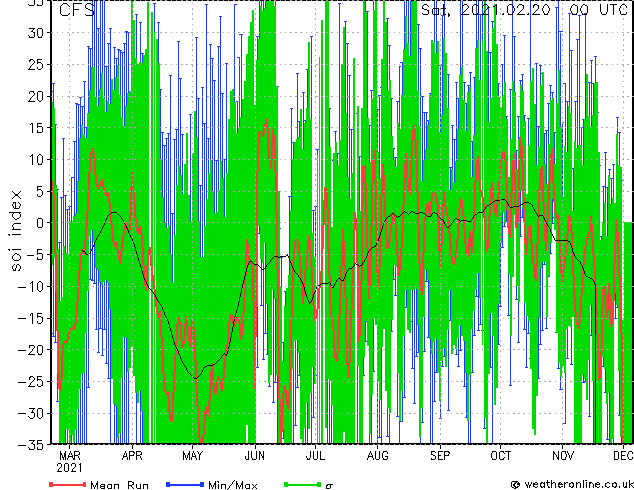Click the date stamp 'Sat, 2021.02.20 00 UTC'
Viewport: 634px width, 490px height.
coord(524,9)
